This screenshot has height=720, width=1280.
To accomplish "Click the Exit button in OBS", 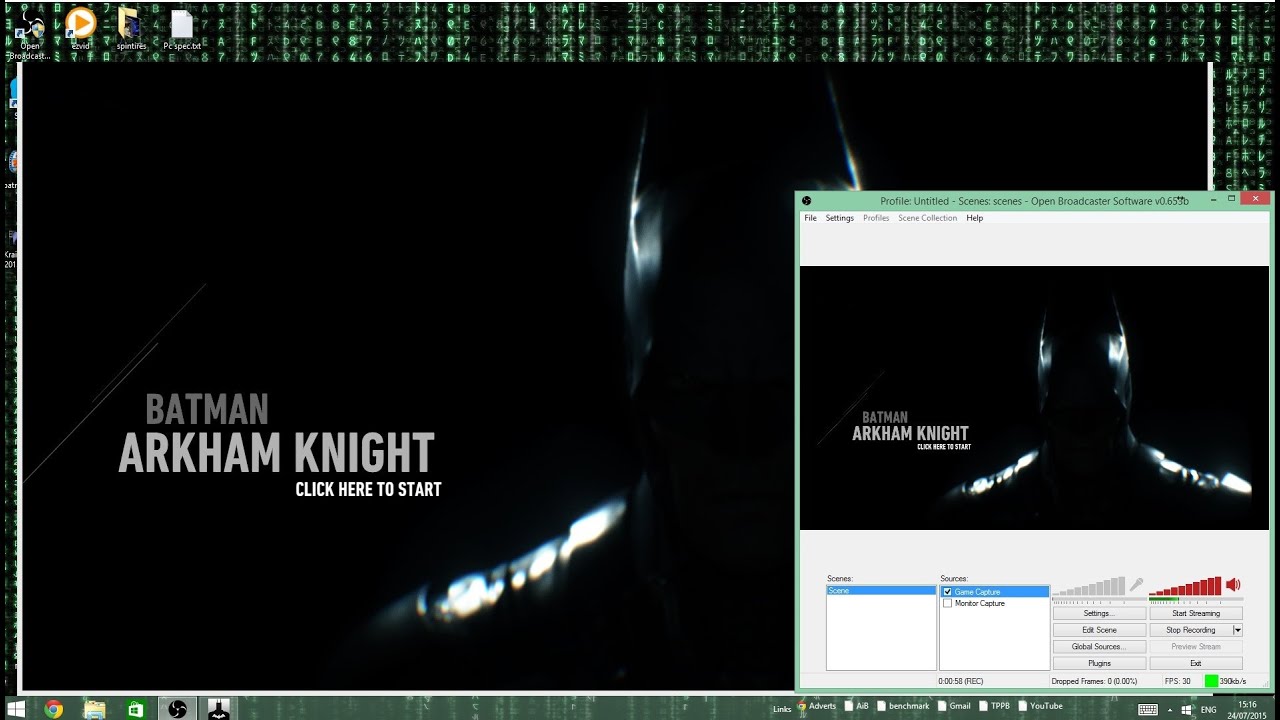I will 1196,663.
